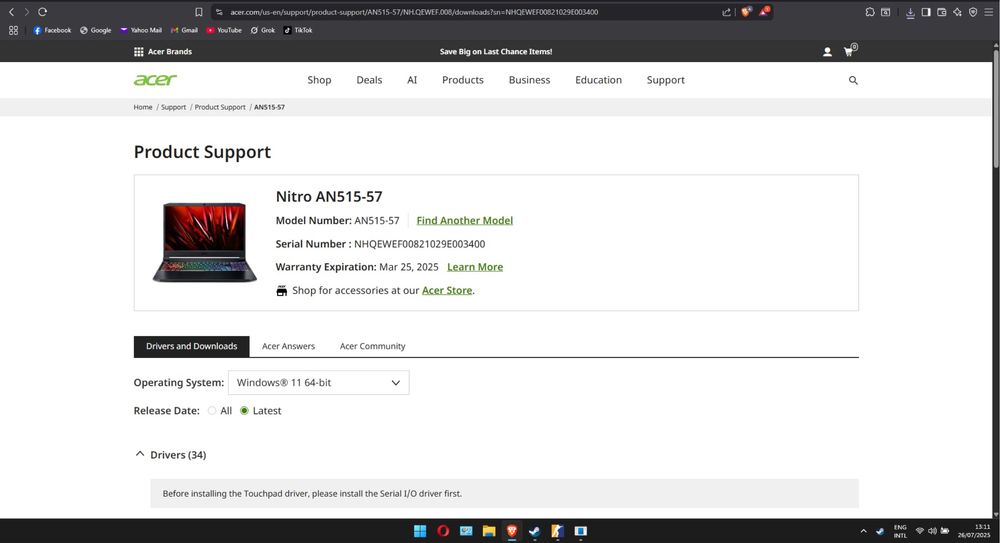The image size is (1000, 543).
Task: Toggle browser sidebar panel icon
Action: (x=926, y=11)
